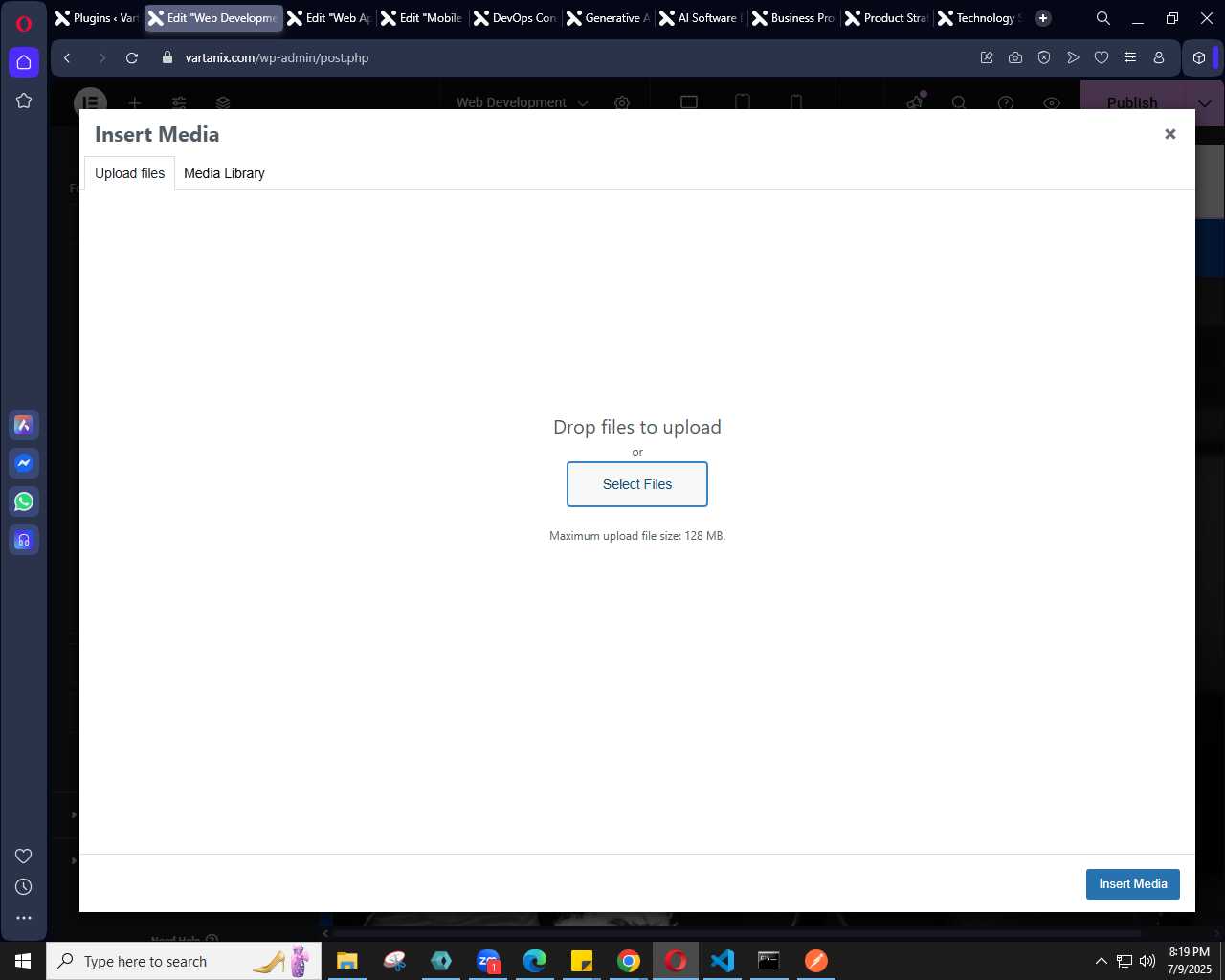Screen dimensions: 1225x980
Task: Close the Insert Media dialog
Action: [1169, 134]
